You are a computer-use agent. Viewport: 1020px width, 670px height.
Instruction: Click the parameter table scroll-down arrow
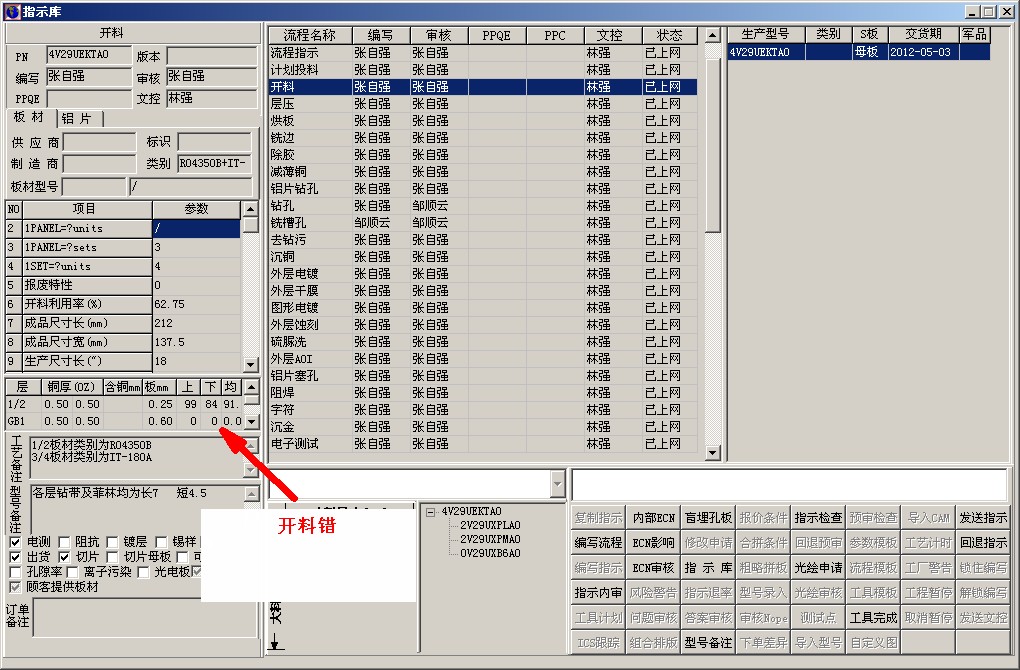(250, 364)
